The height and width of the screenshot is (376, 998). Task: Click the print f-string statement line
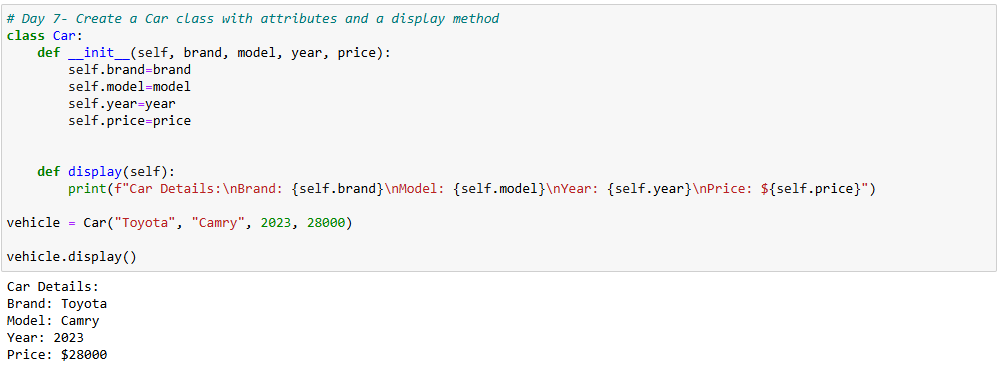point(472,189)
